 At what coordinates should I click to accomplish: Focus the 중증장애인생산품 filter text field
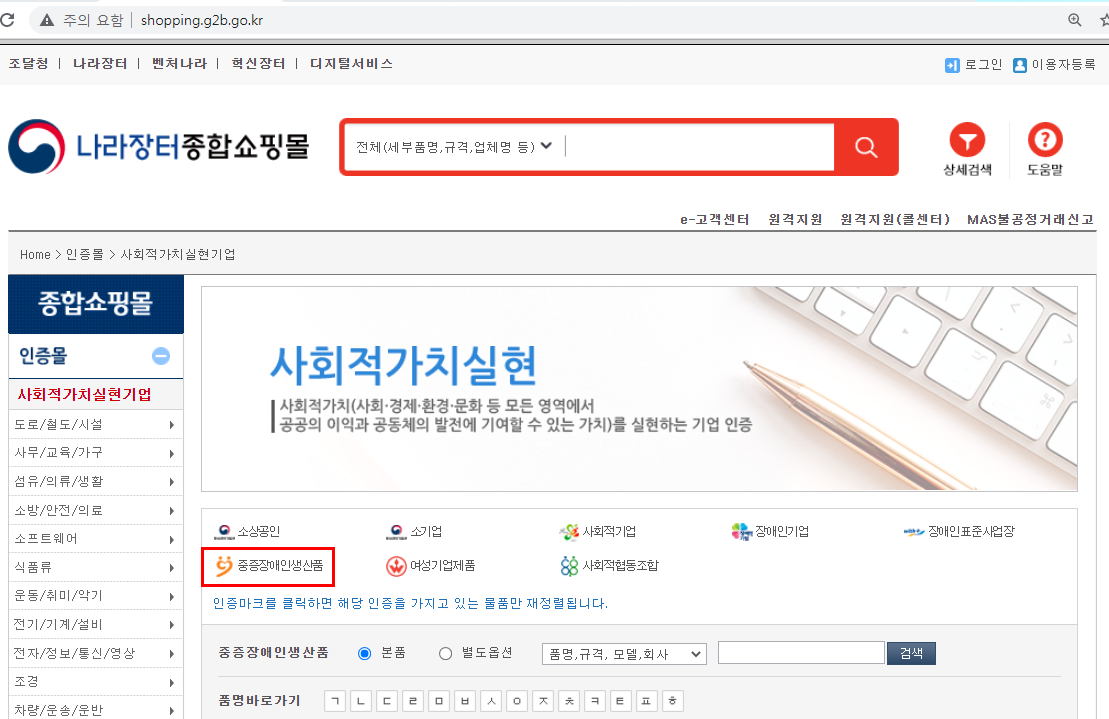point(801,653)
